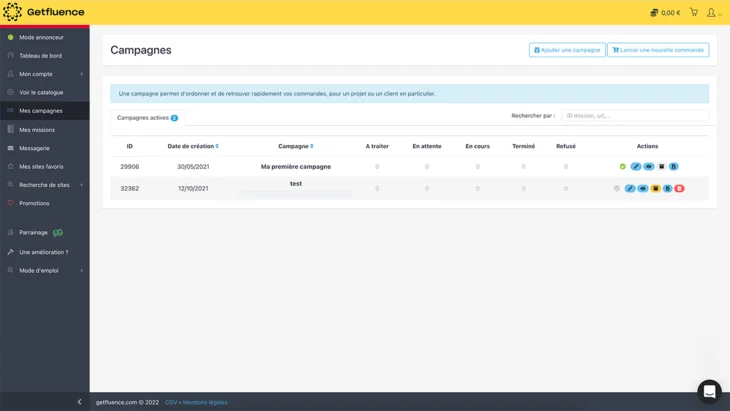
Task: Open the chat widget bubble
Action: click(x=709, y=391)
